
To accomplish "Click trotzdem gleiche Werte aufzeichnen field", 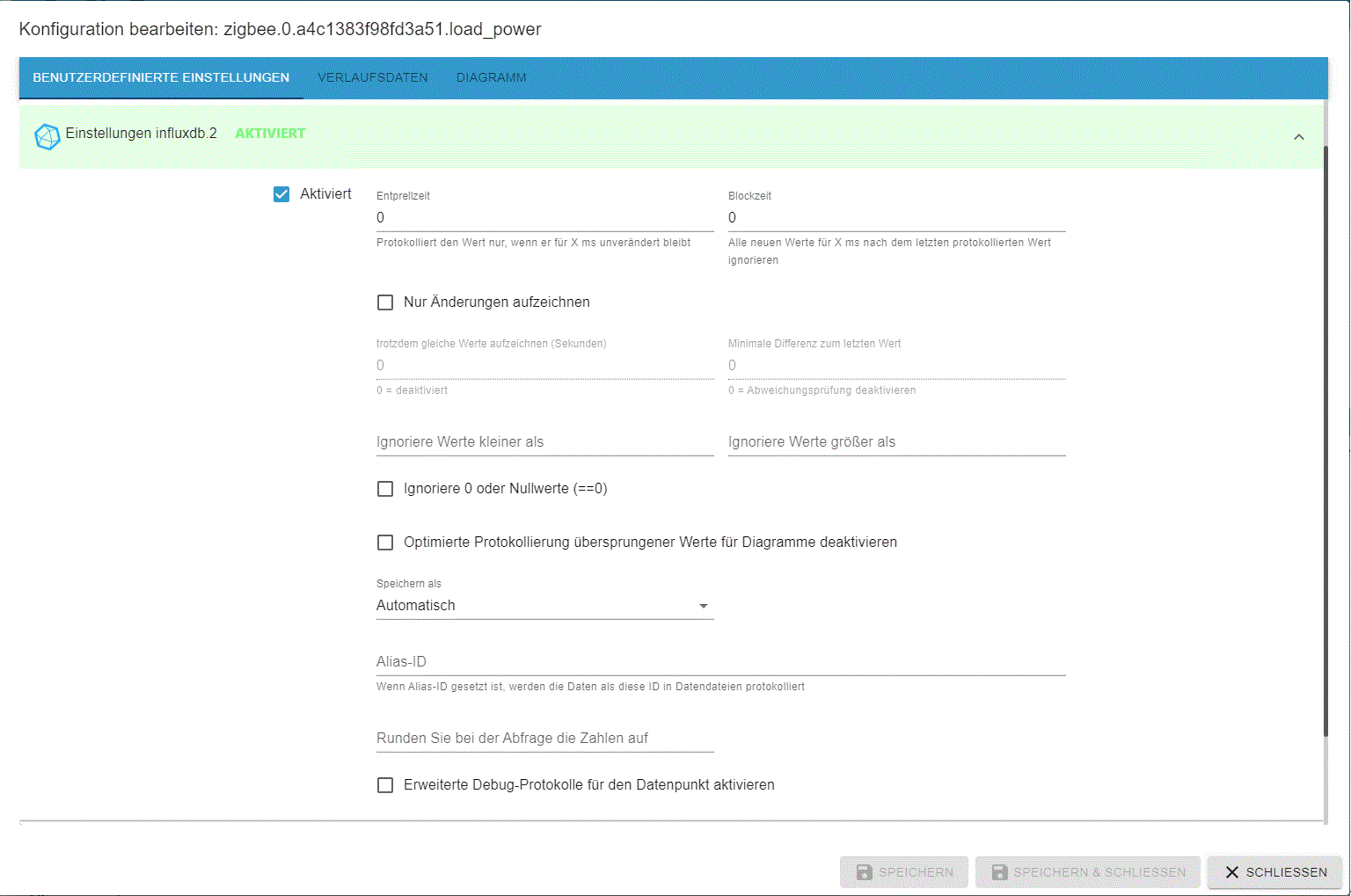I will [x=545, y=366].
